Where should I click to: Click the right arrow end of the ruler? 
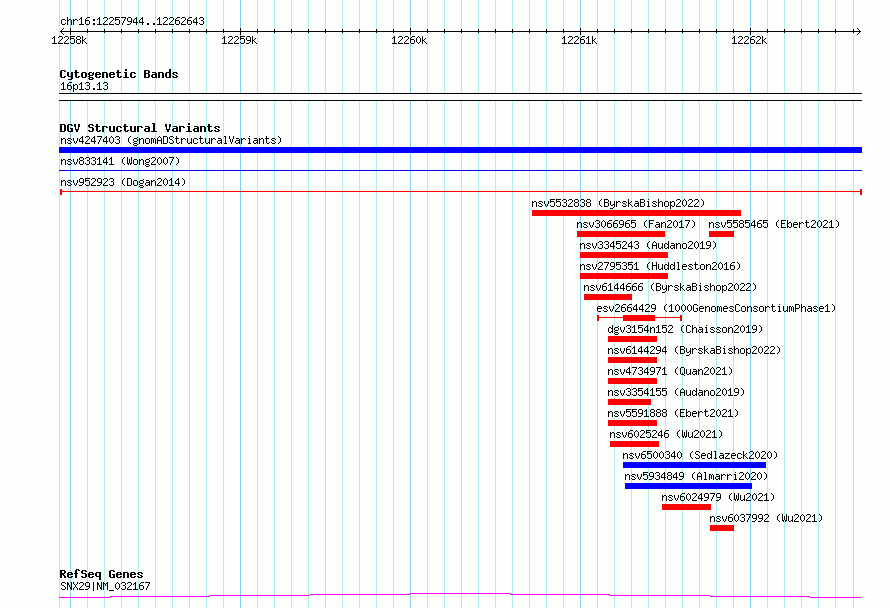click(x=858, y=31)
